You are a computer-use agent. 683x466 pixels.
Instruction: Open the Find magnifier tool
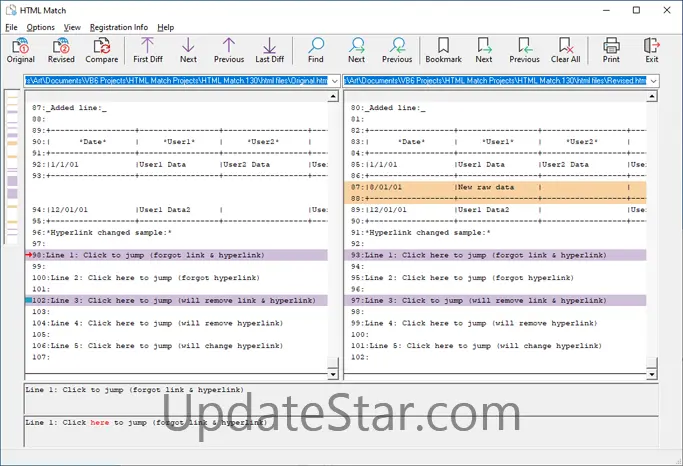click(x=316, y=51)
